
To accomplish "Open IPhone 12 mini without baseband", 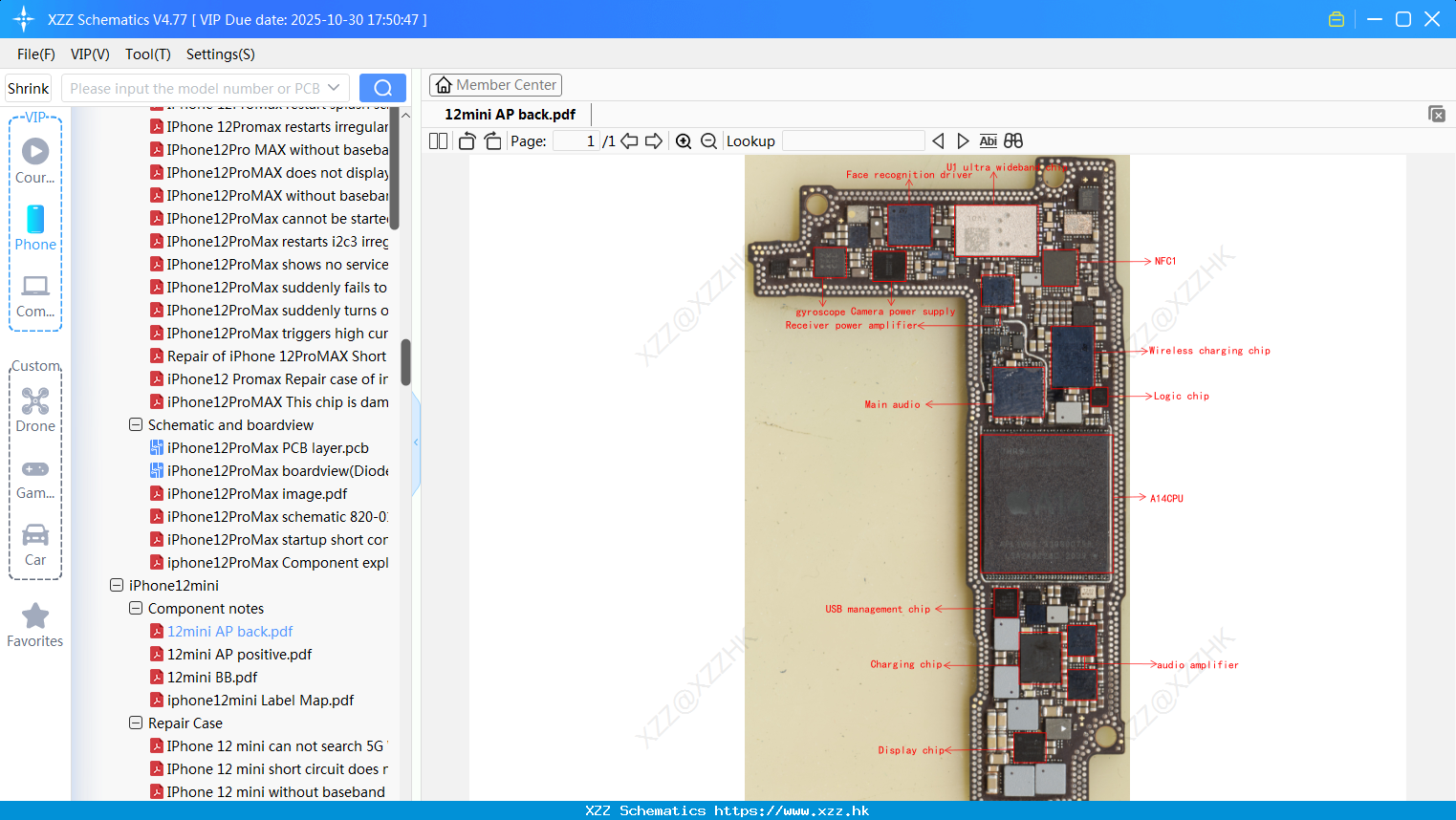I will coord(275,791).
